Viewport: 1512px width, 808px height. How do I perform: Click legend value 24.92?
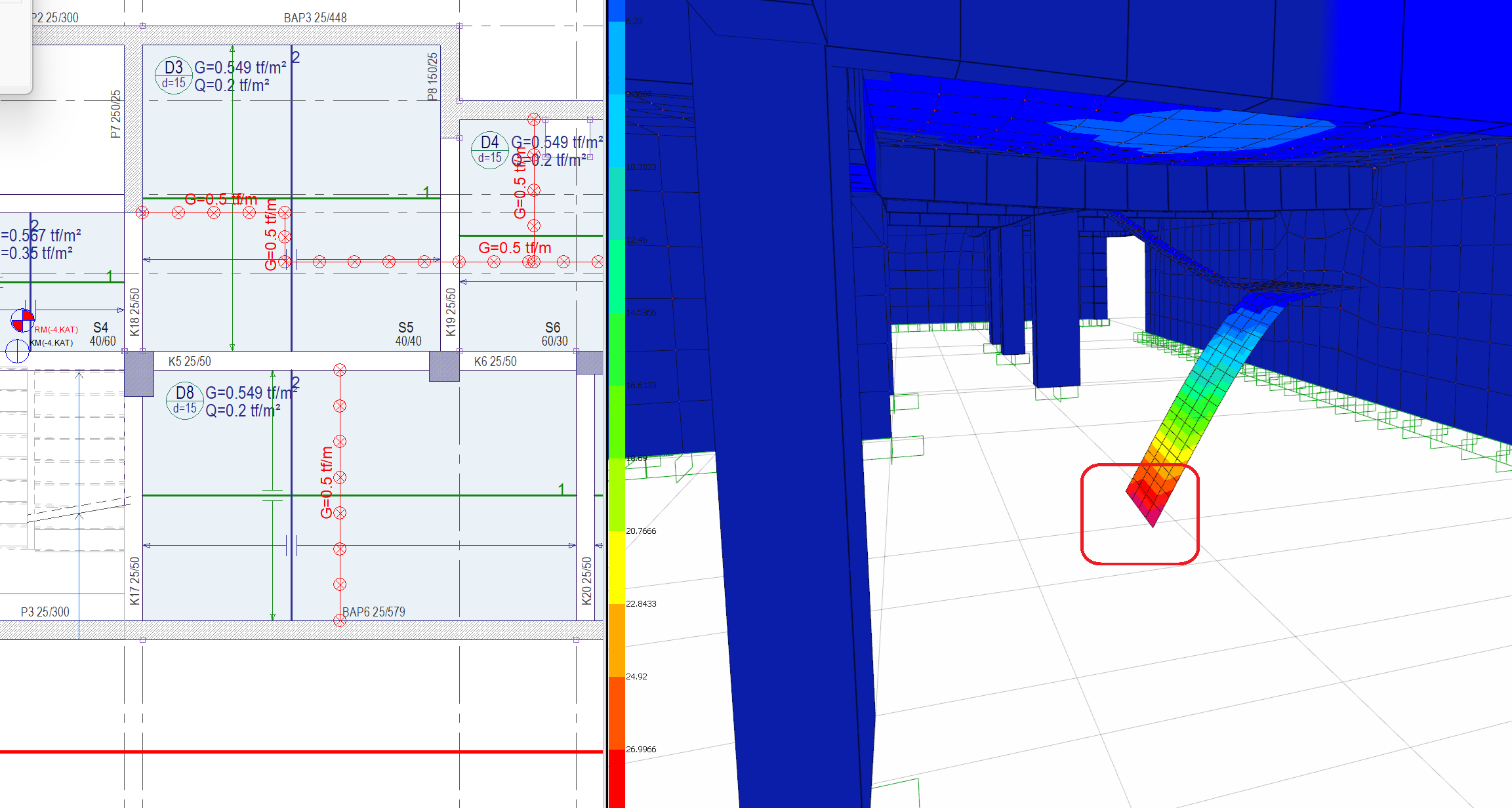[636, 676]
